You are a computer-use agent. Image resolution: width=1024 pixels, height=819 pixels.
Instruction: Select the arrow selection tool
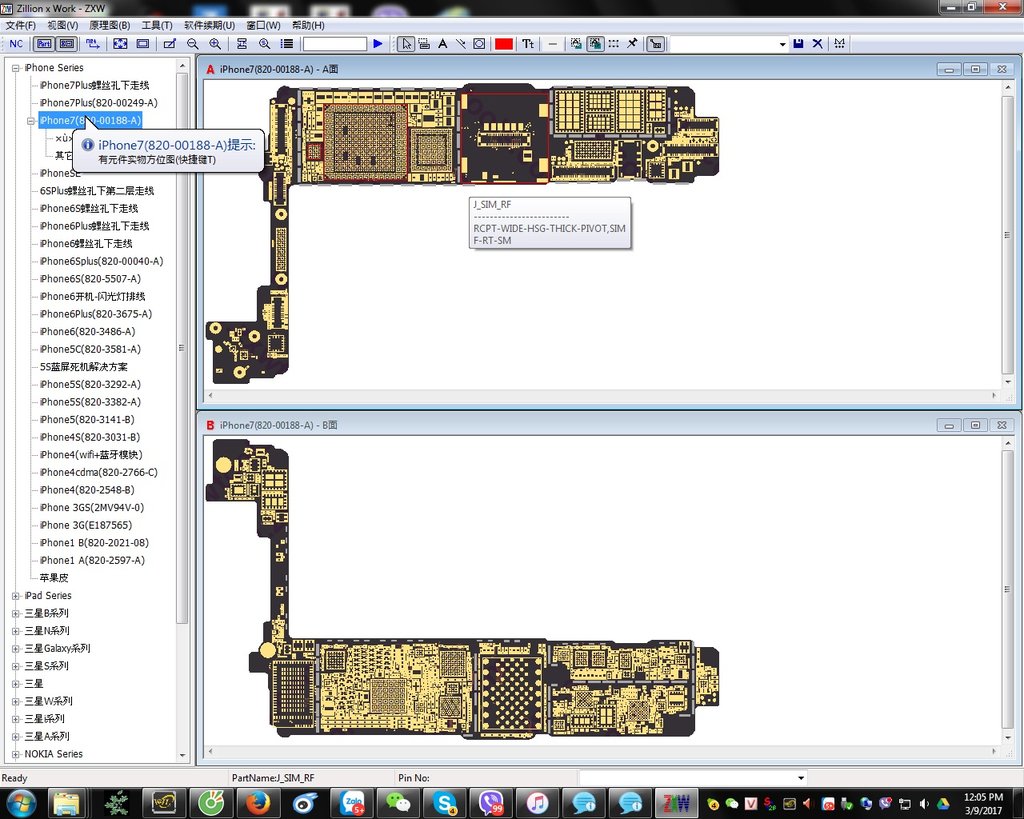click(x=407, y=43)
